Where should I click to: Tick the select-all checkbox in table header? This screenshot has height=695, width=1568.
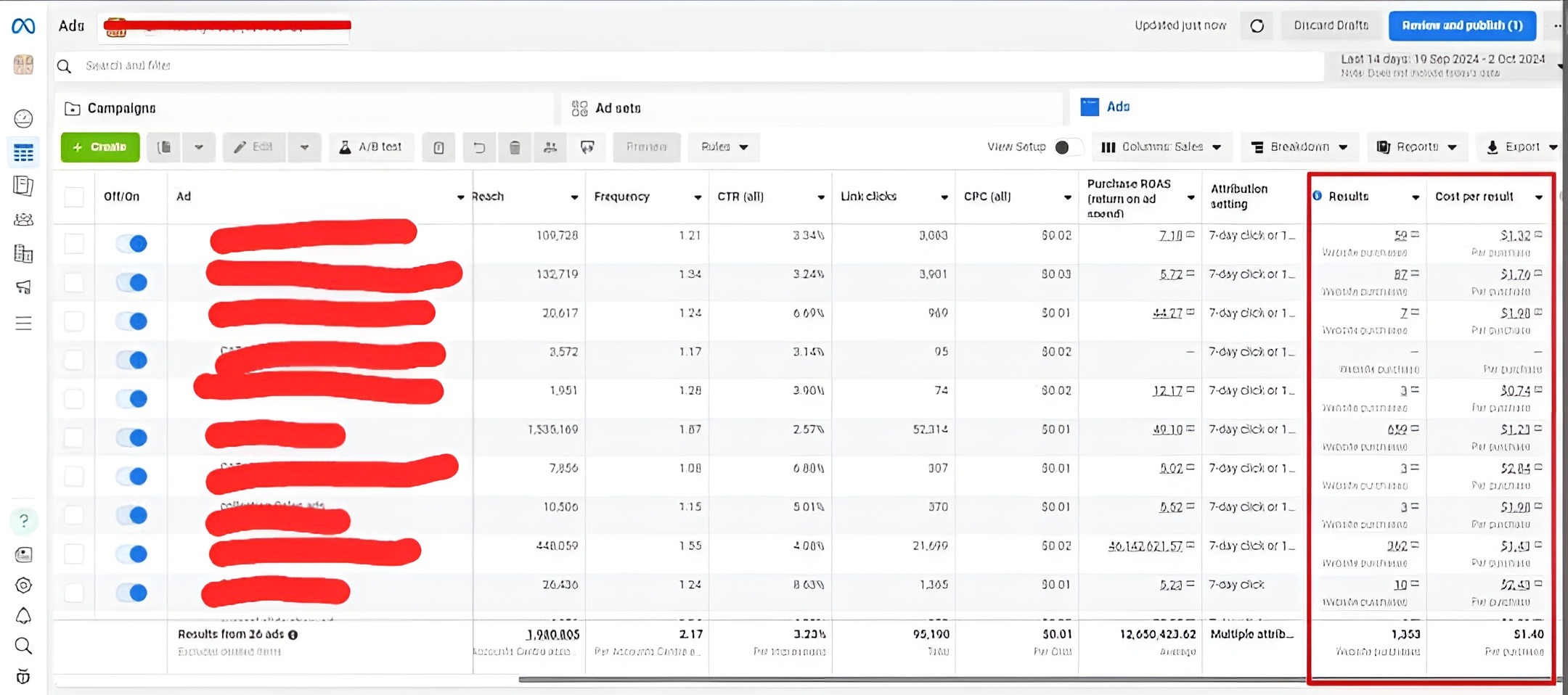74,197
